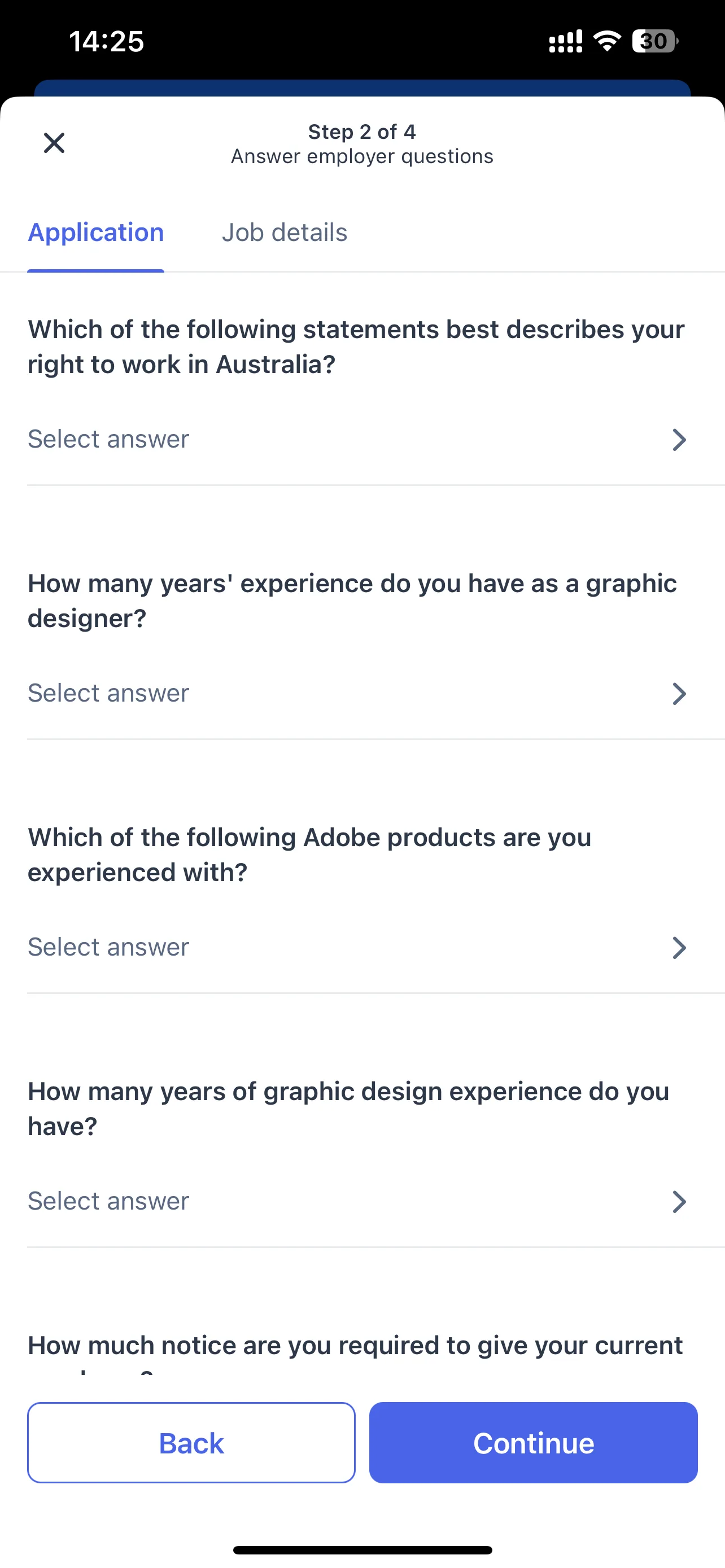Tap the 14:25 clock in status bar
Screen dimensions: 725x1568
coord(107,41)
